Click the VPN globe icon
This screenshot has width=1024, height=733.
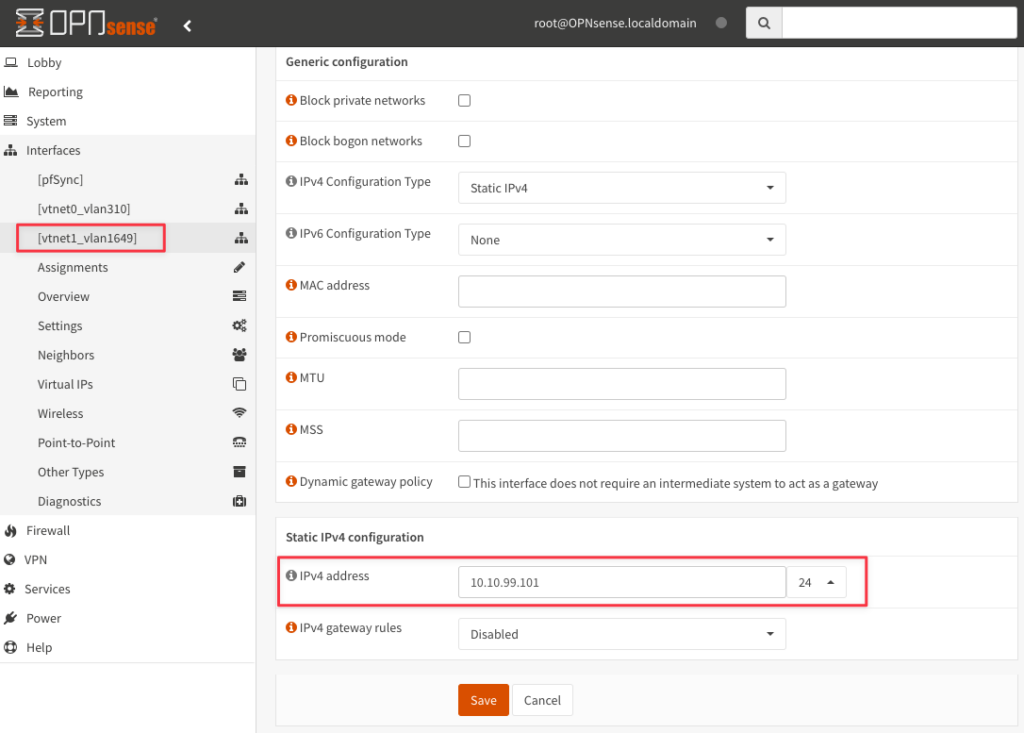tap(10, 560)
